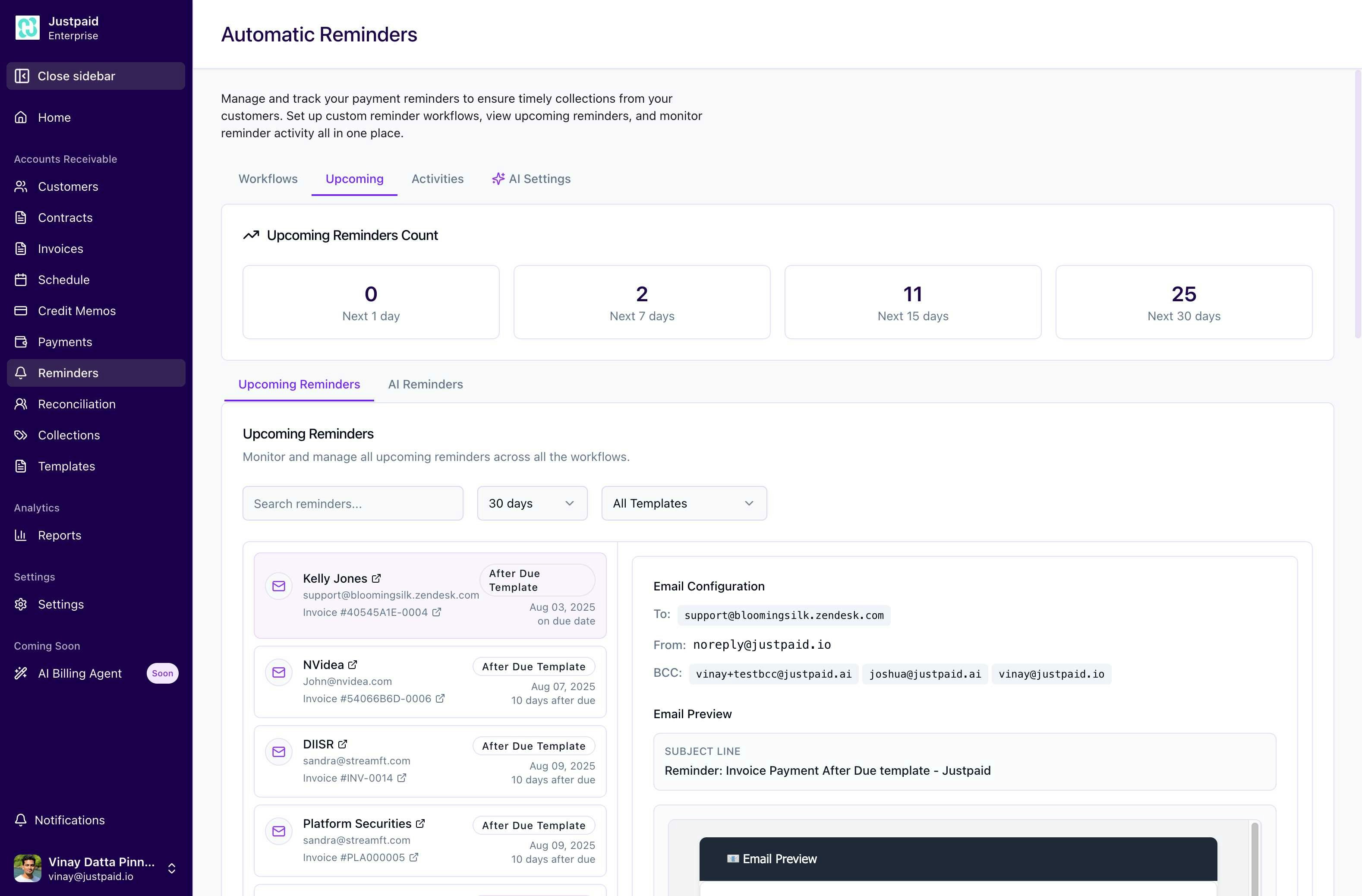Open the Invoices section from sidebar
This screenshot has width=1362, height=896.
click(x=61, y=248)
